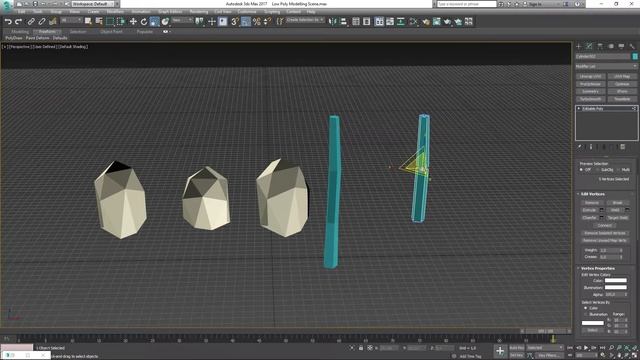Click the TurboSmooth modifier button

click(591, 99)
